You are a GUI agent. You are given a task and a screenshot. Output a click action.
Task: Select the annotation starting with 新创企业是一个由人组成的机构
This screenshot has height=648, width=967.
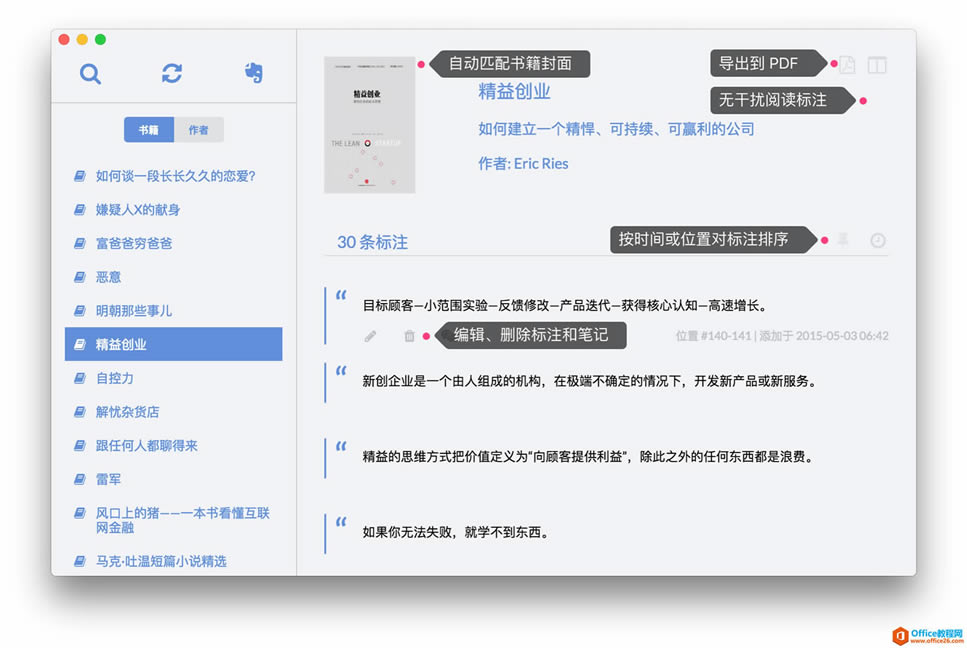[x=590, y=381]
